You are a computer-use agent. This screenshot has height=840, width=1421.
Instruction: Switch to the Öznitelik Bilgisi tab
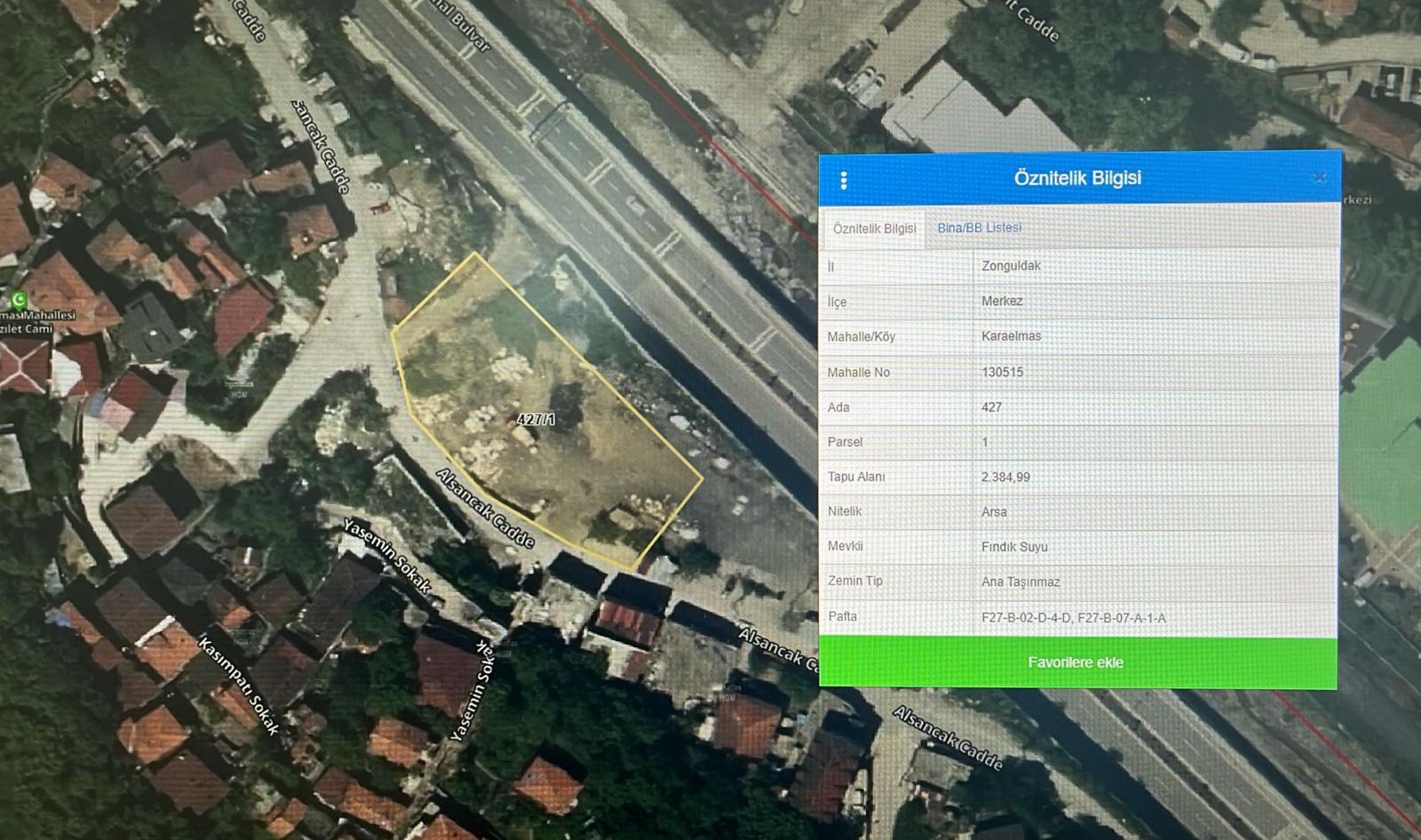pyautogui.click(x=874, y=228)
